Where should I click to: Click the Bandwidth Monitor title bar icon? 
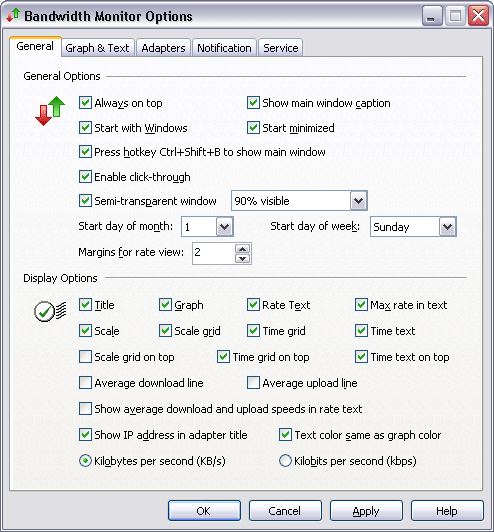(x=13, y=16)
